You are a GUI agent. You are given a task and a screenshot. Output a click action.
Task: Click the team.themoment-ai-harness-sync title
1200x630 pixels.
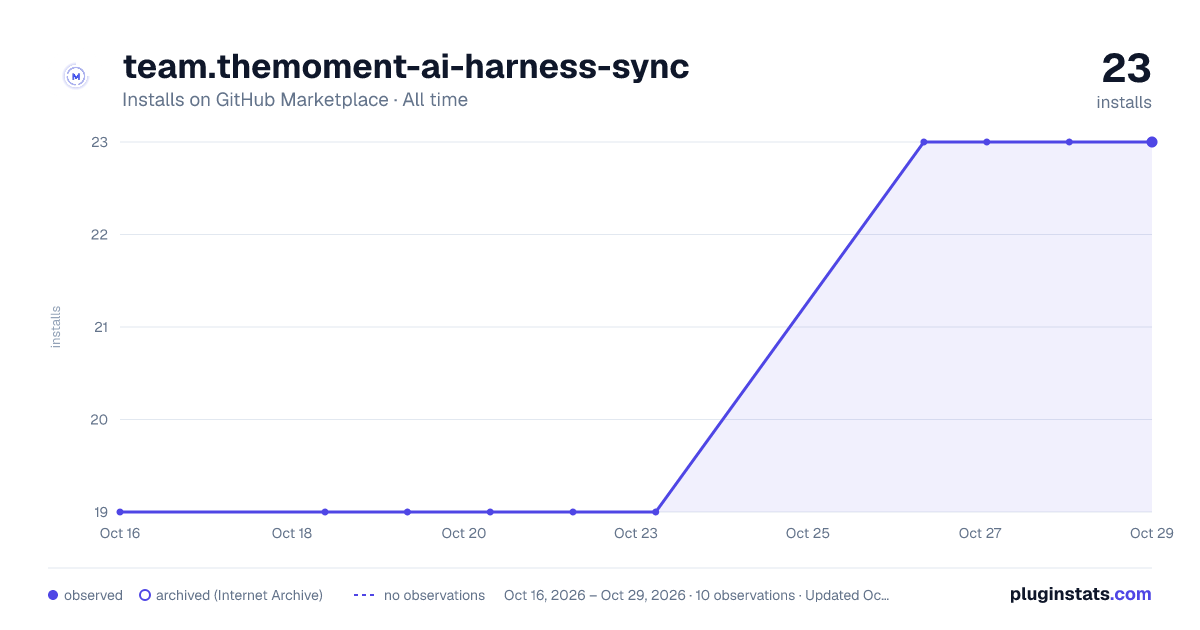click(406, 67)
